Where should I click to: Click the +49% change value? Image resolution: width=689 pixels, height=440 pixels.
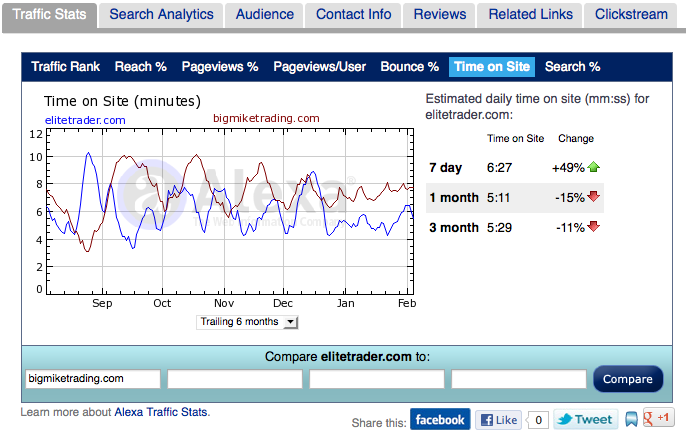click(x=568, y=168)
